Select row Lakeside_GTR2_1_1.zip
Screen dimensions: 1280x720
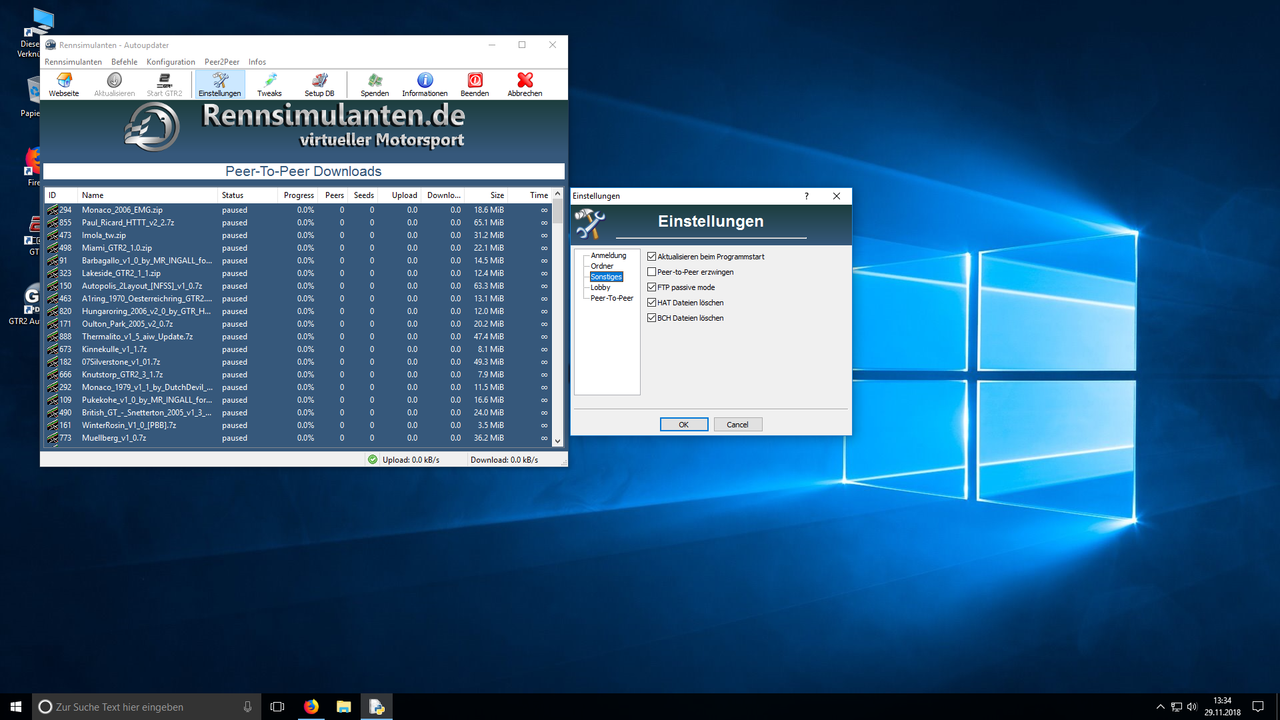point(298,273)
